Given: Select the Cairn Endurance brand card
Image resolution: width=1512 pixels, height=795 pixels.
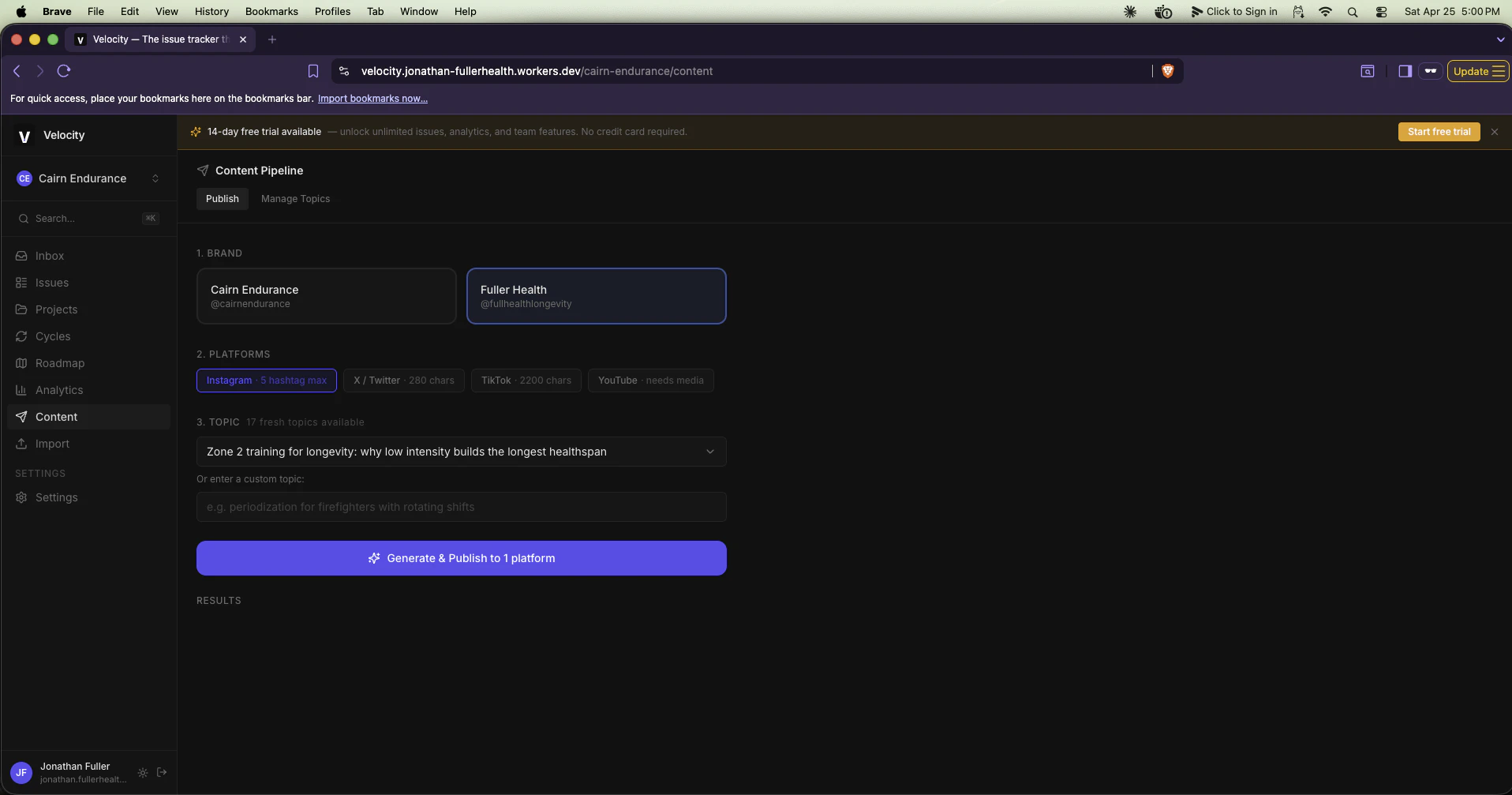Looking at the screenshot, I should (327, 296).
